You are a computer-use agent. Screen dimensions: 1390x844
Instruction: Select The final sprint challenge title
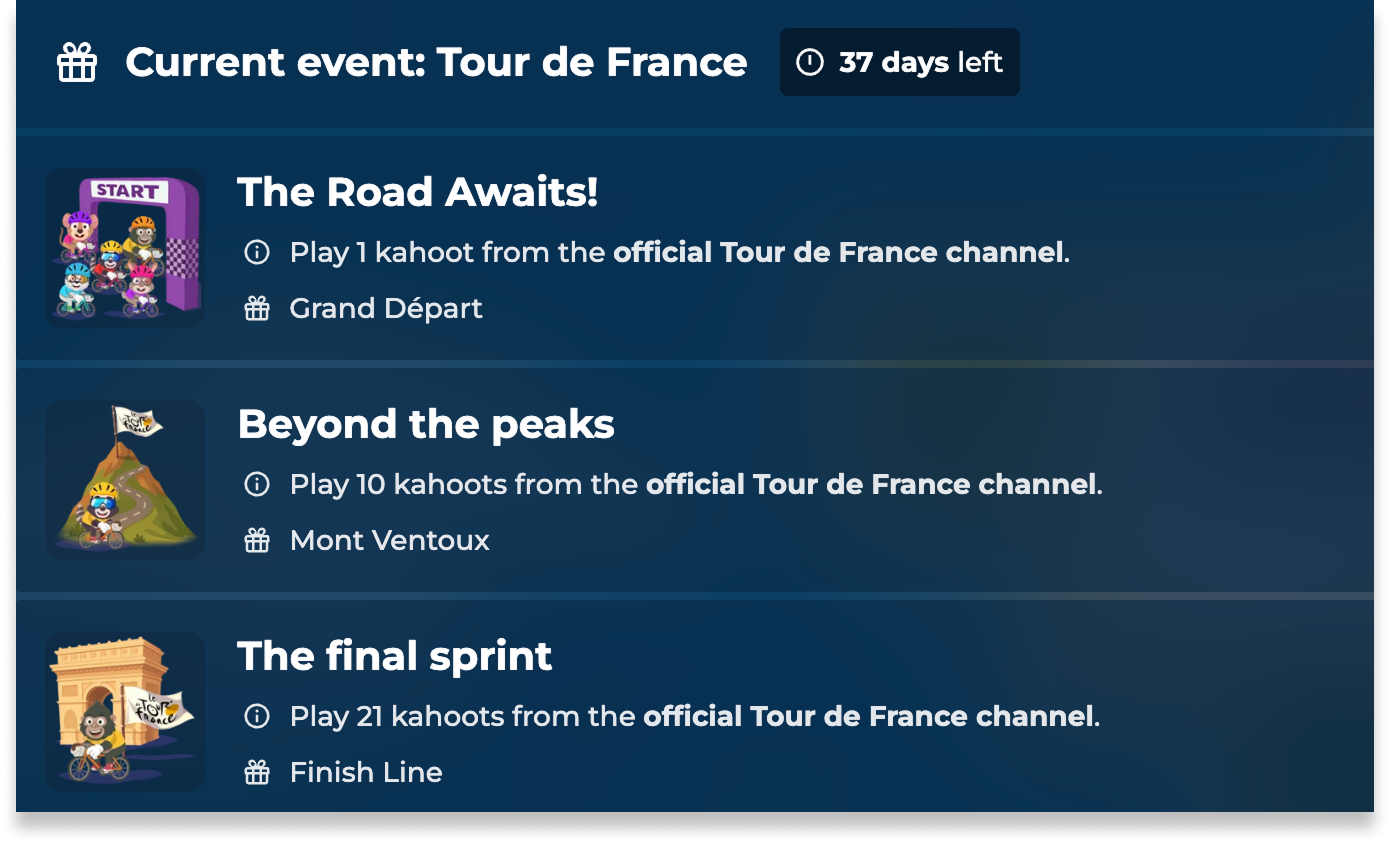394,656
